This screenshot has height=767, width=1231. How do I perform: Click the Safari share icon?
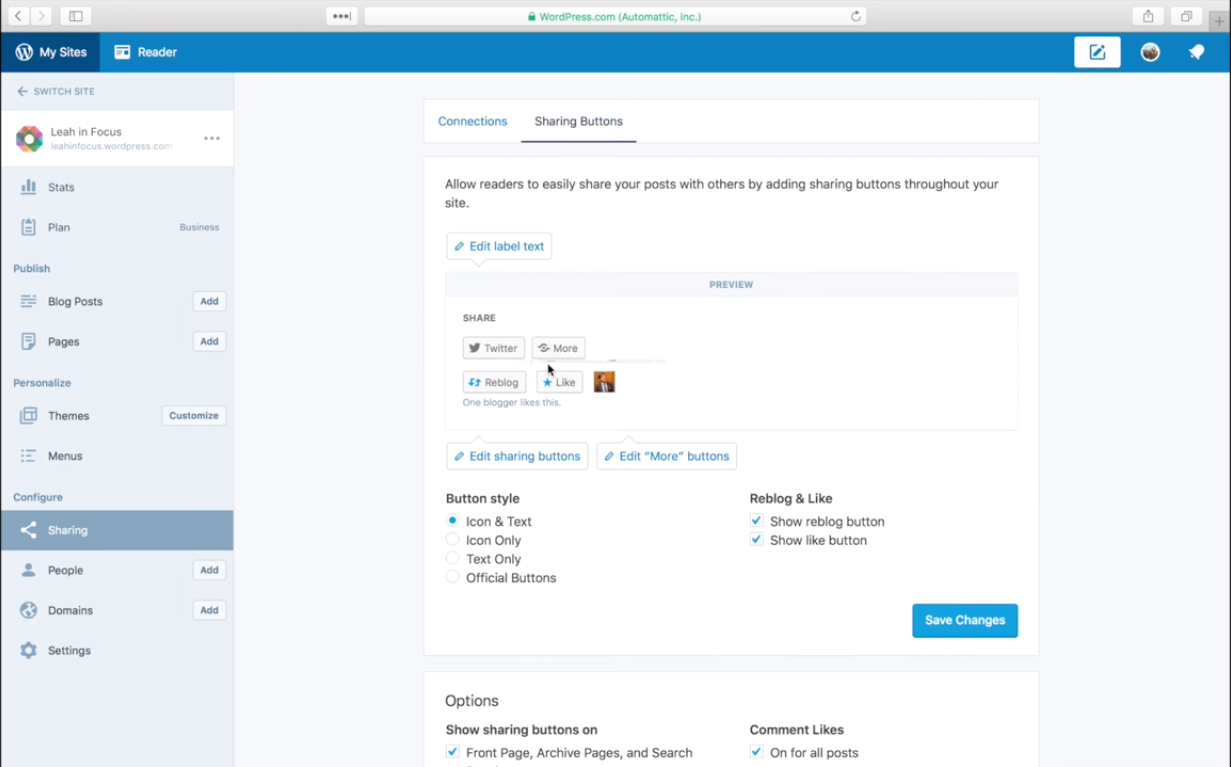1148,16
